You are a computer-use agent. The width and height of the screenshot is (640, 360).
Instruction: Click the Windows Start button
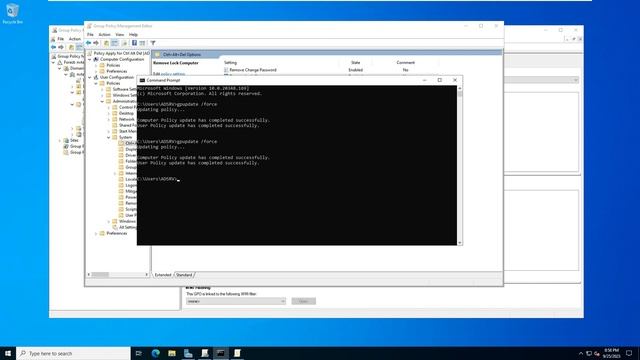coord(8,353)
